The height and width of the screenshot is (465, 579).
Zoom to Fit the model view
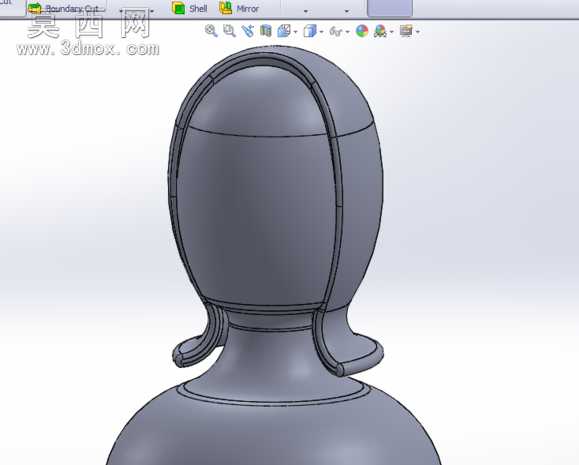(211, 31)
